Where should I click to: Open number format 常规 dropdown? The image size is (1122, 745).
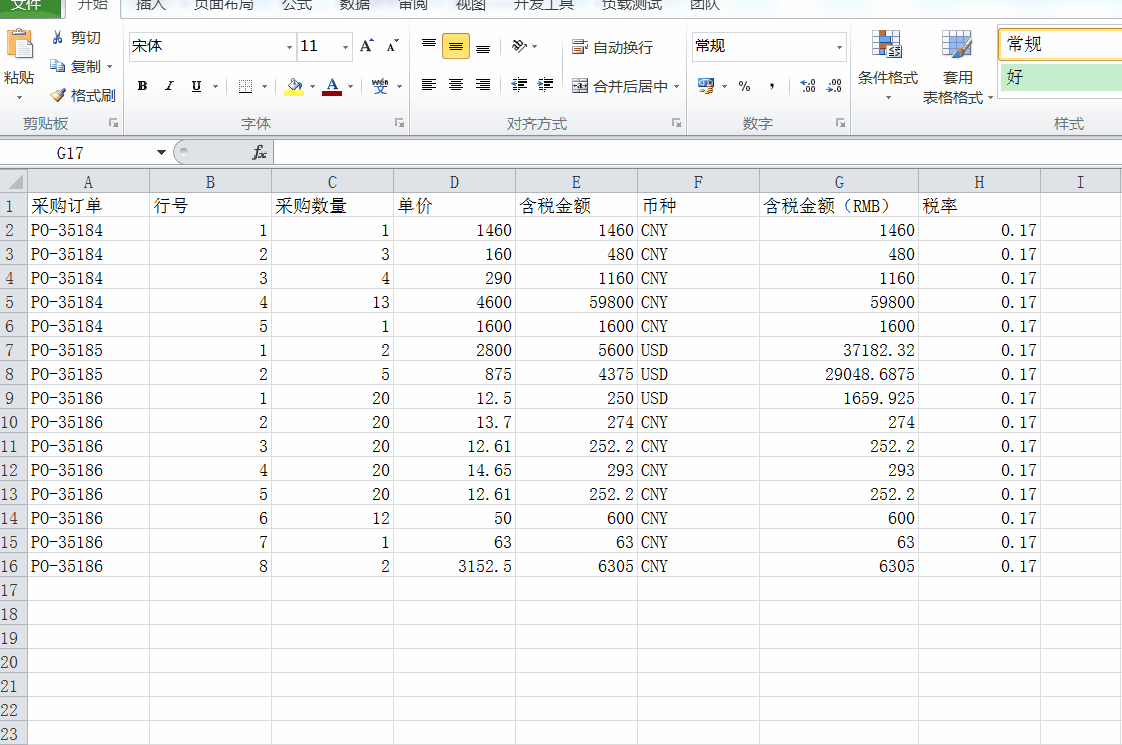[839, 47]
